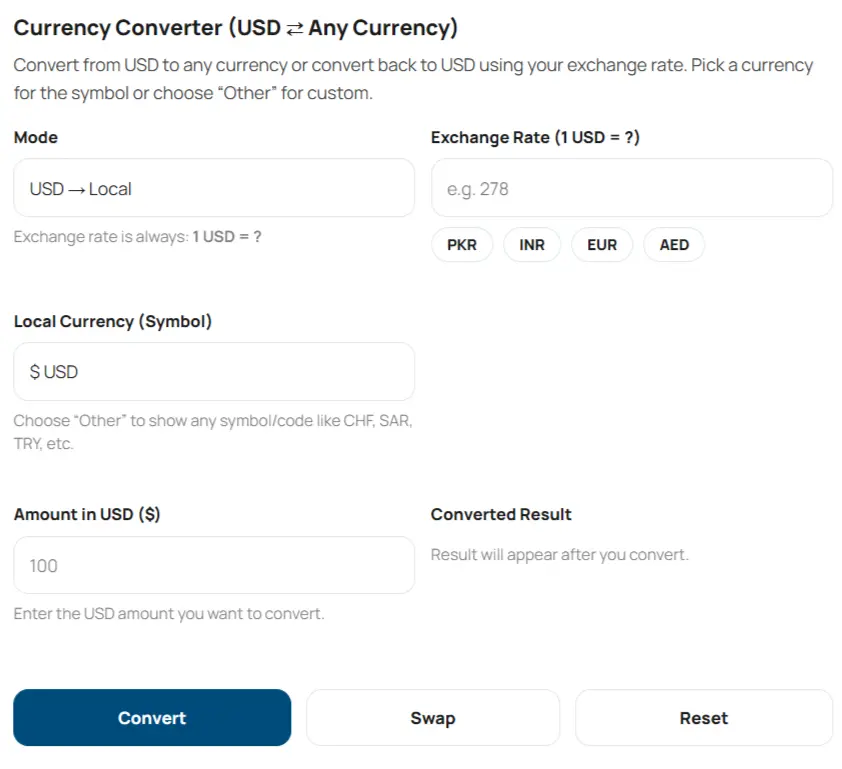Select the INR quick-rate chip

tap(532, 244)
